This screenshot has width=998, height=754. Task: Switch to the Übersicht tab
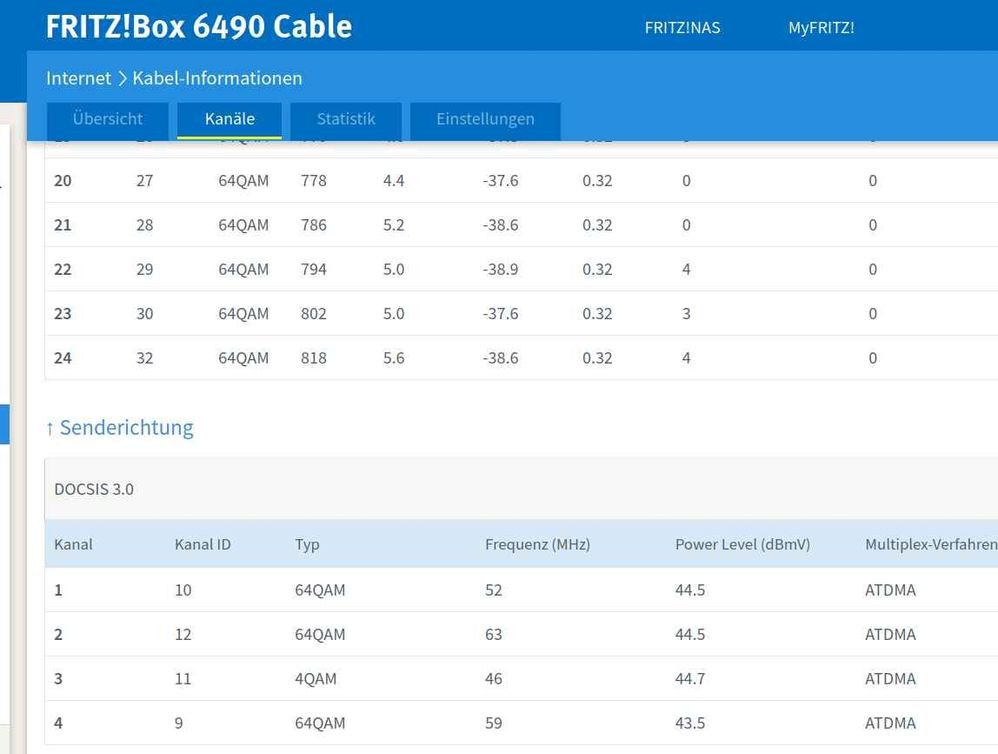pyautogui.click(x=108, y=119)
